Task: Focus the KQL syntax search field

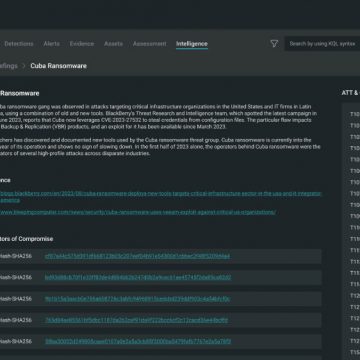Action: [322, 44]
